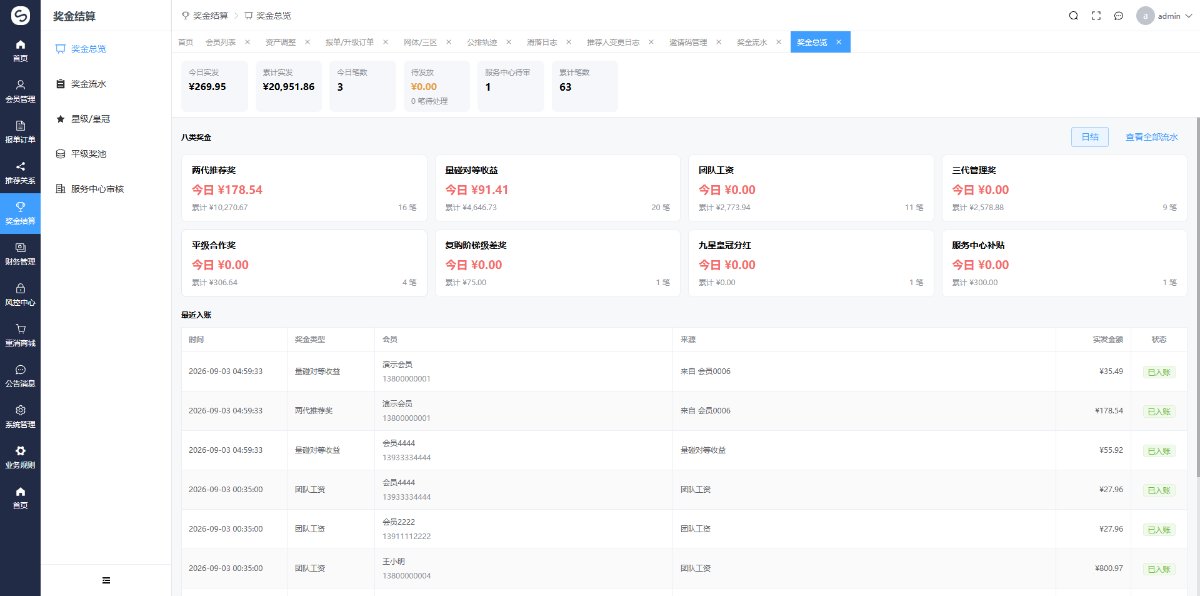This screenshot has height=596, width=1200.
Task: Open 财务管理 in the sidebar
Action: [20, 253]
